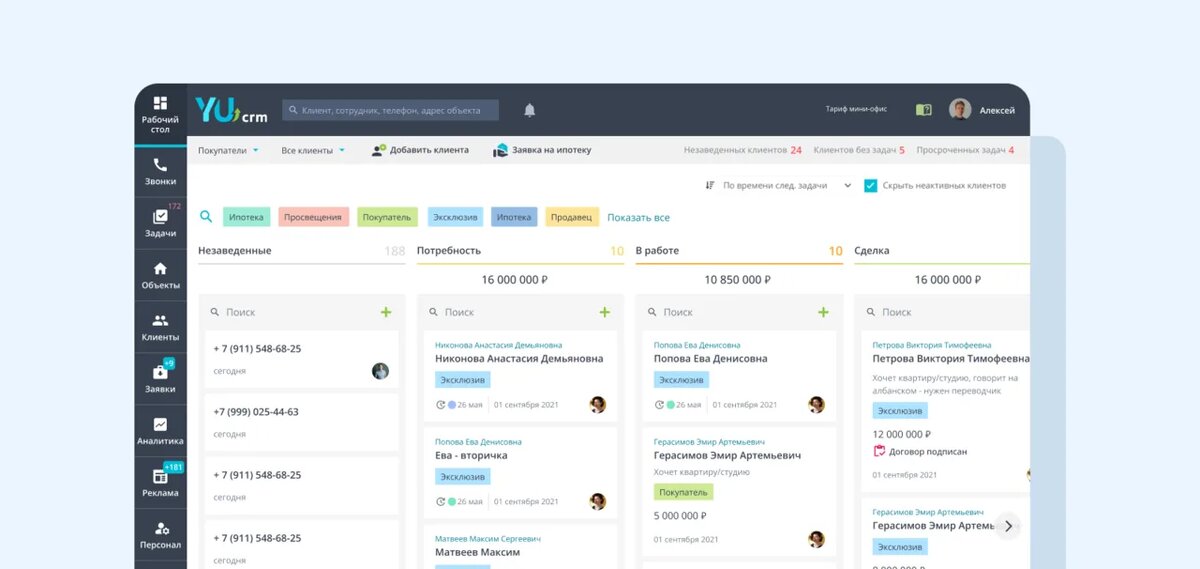Viewport: 1200px width, 569px height.
Task: Open the Задачи section in sidebar
Action: (160, 223)
